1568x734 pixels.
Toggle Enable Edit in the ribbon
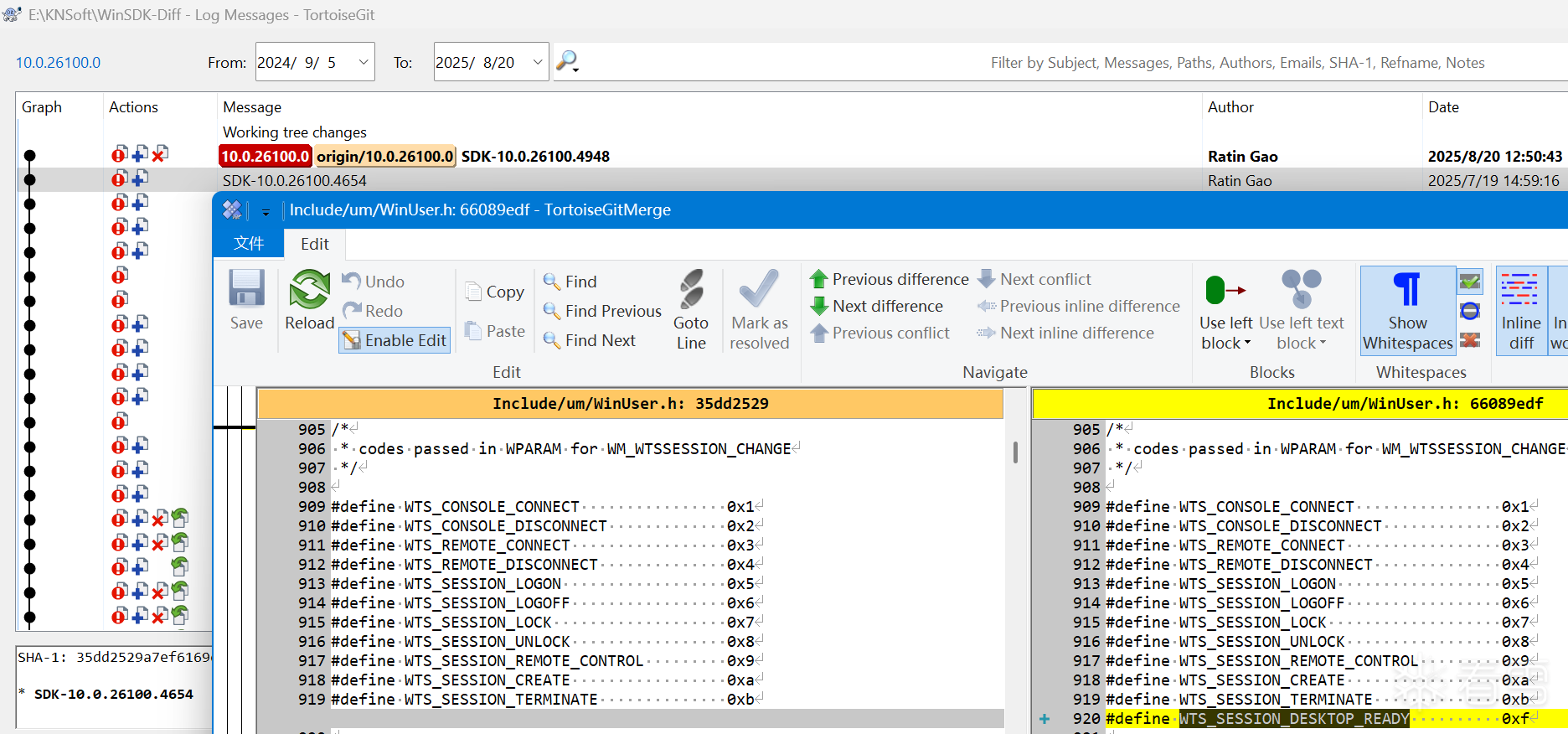tap(395, 340)
